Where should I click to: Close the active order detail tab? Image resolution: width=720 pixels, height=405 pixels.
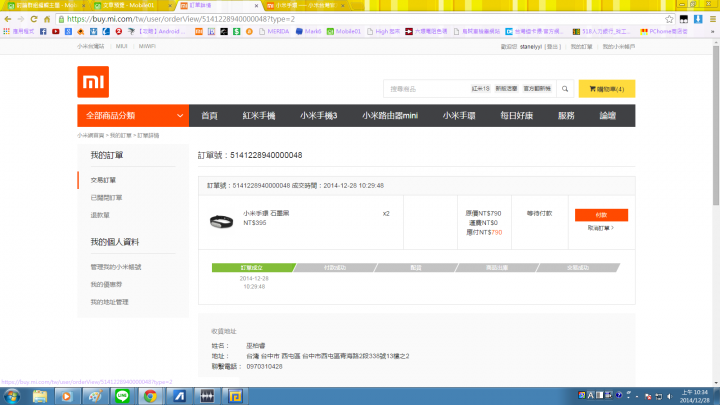coord(256,6)
